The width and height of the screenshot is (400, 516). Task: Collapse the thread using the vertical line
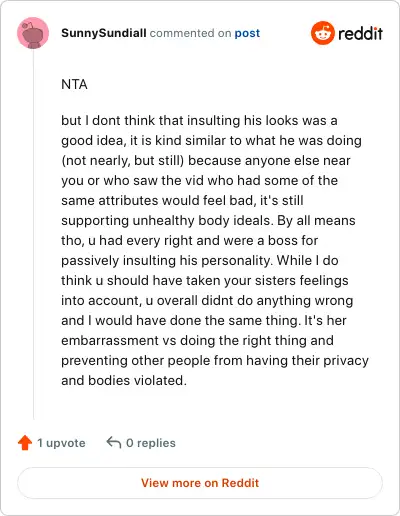point(33,234)
